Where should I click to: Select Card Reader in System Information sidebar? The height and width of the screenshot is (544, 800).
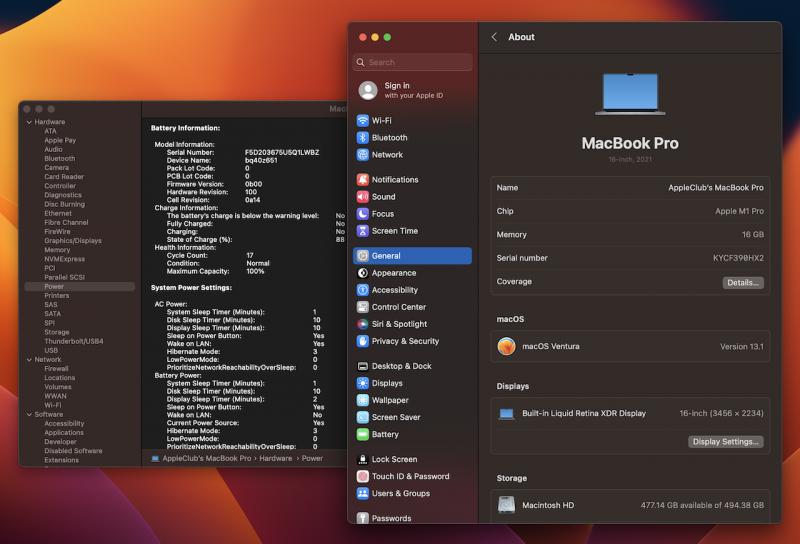[64, 177]
